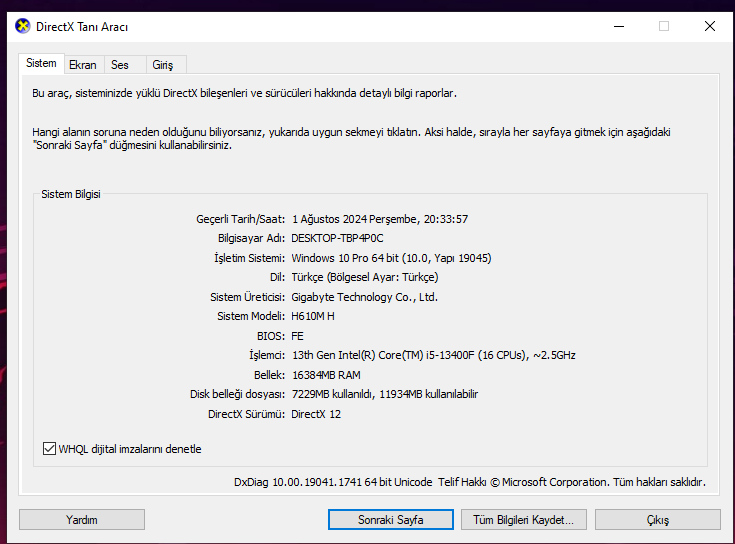
Task: Click BIOS value FE
Action: coord(297,336)
